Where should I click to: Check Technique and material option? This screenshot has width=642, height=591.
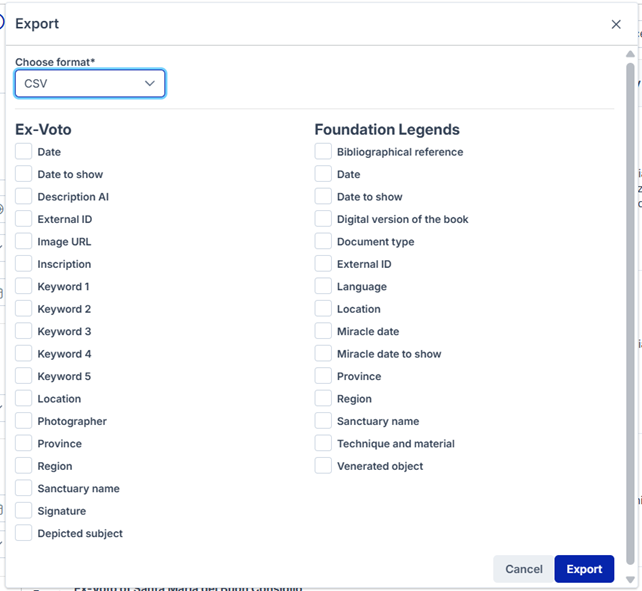pos(323,443)
